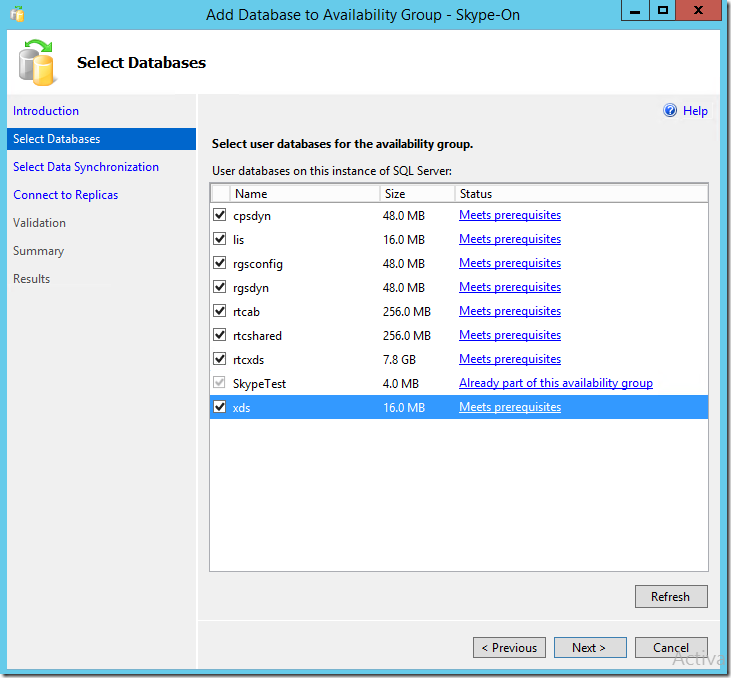Click the 4.0 MB size cell
This screenshot has height=678, width=731.
click(x=401, y=384)
